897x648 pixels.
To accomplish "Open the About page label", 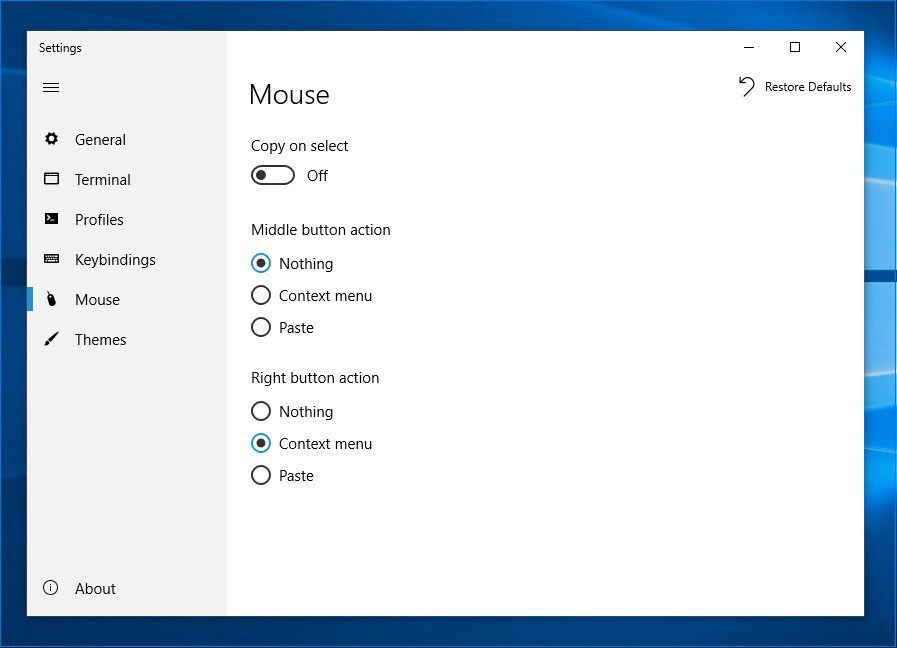I will pyautogui.click(x=95, y=589).
